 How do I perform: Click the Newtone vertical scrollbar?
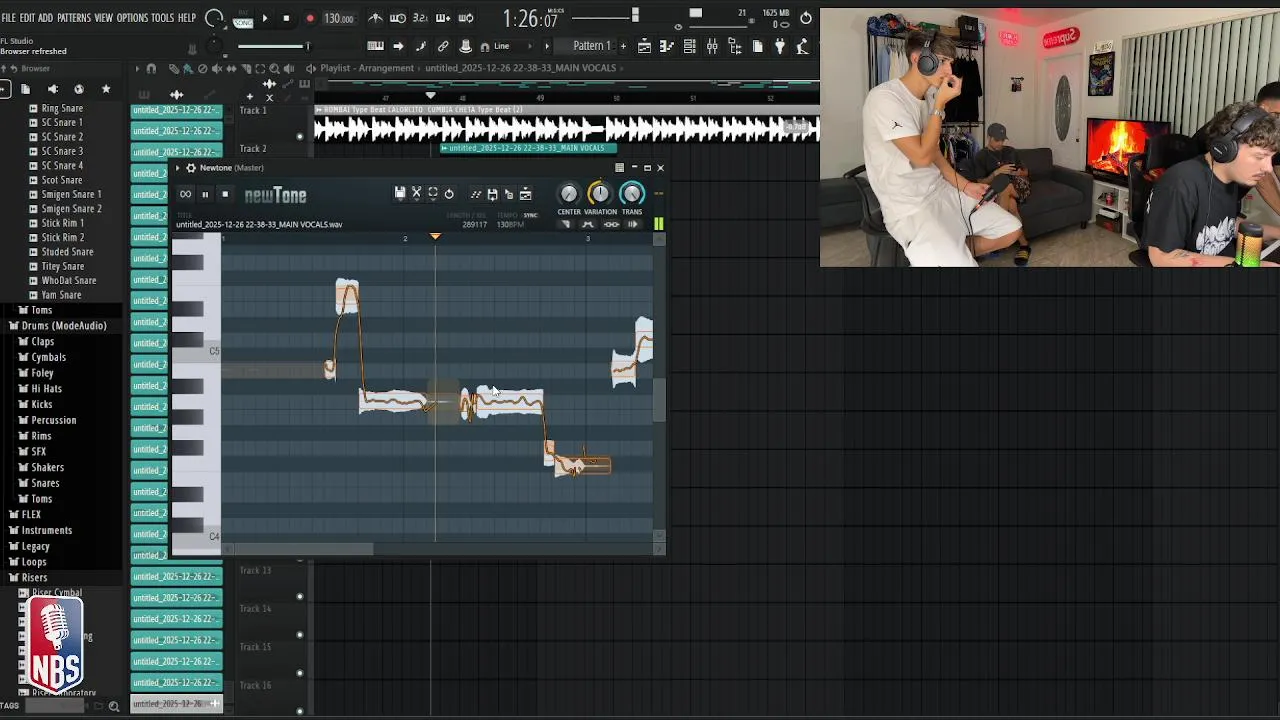[x=659, y=400]
